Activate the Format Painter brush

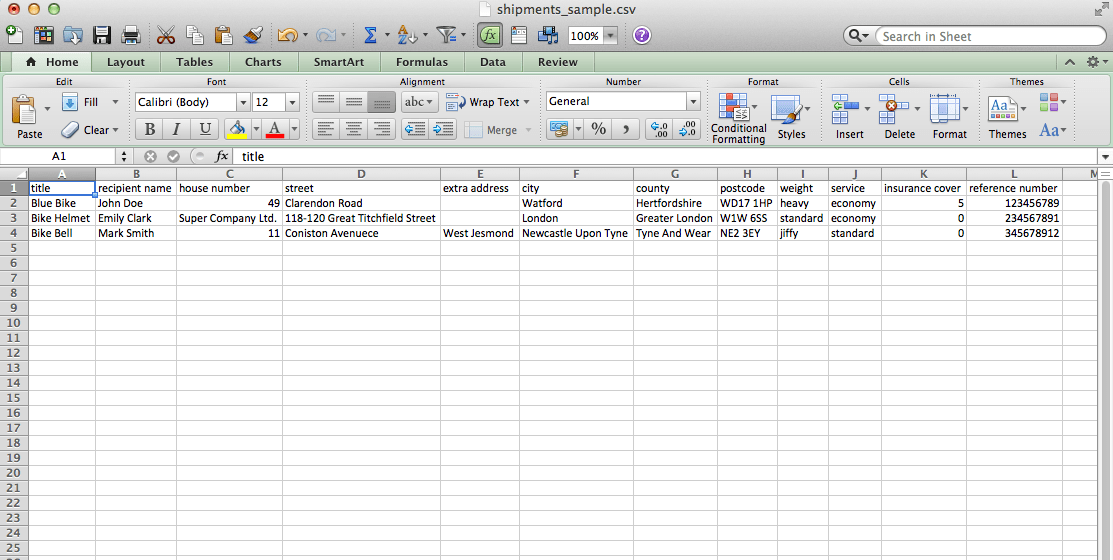click(253, 35)
